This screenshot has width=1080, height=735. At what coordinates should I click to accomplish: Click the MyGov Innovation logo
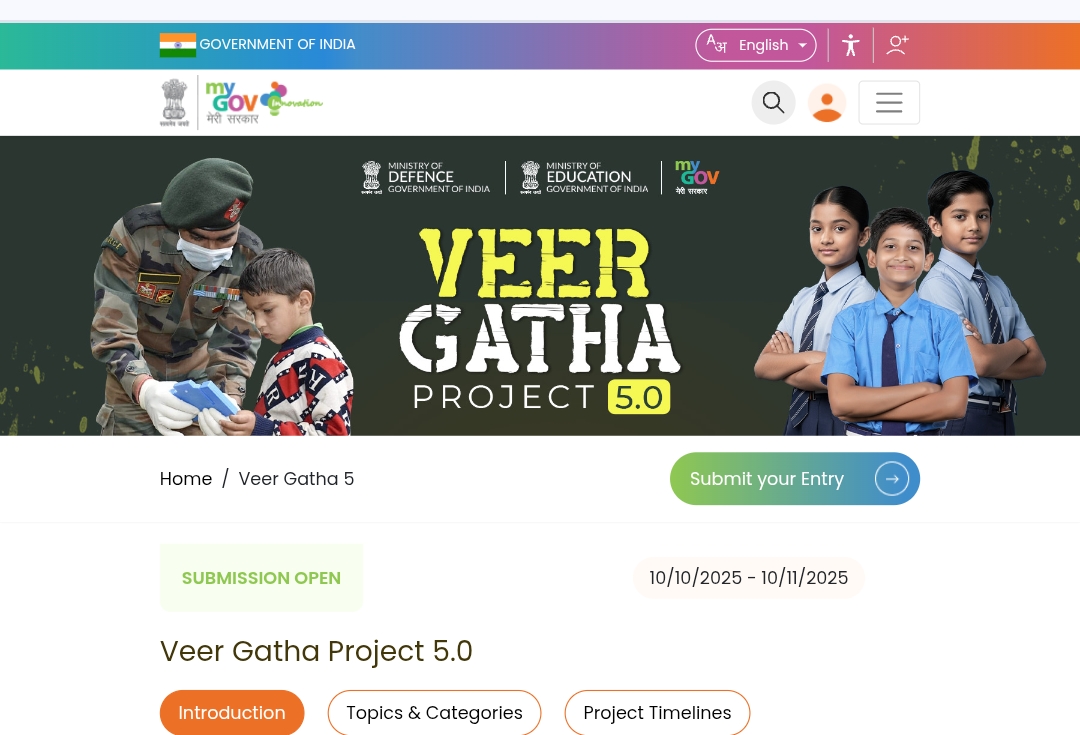264,103
